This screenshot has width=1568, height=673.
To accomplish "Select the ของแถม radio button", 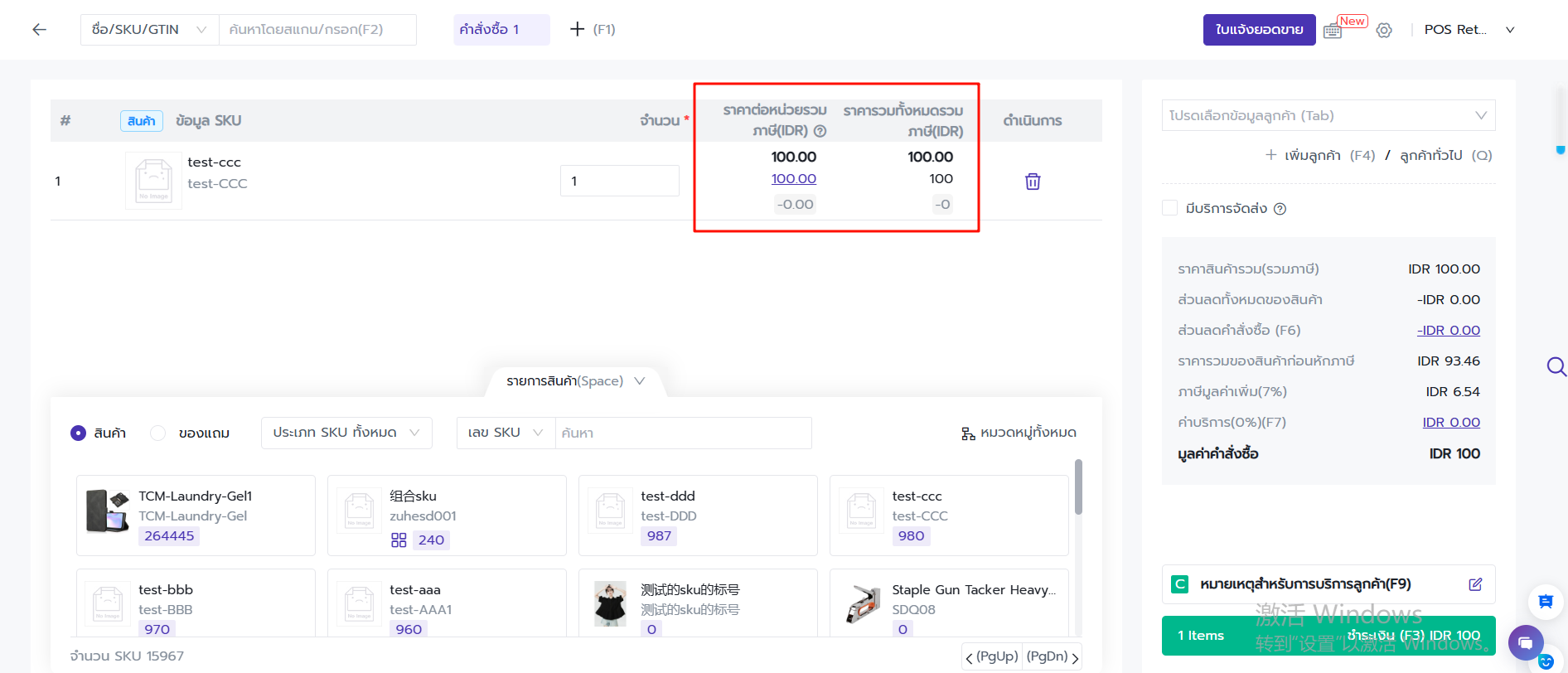I will [x=158, y=433].
